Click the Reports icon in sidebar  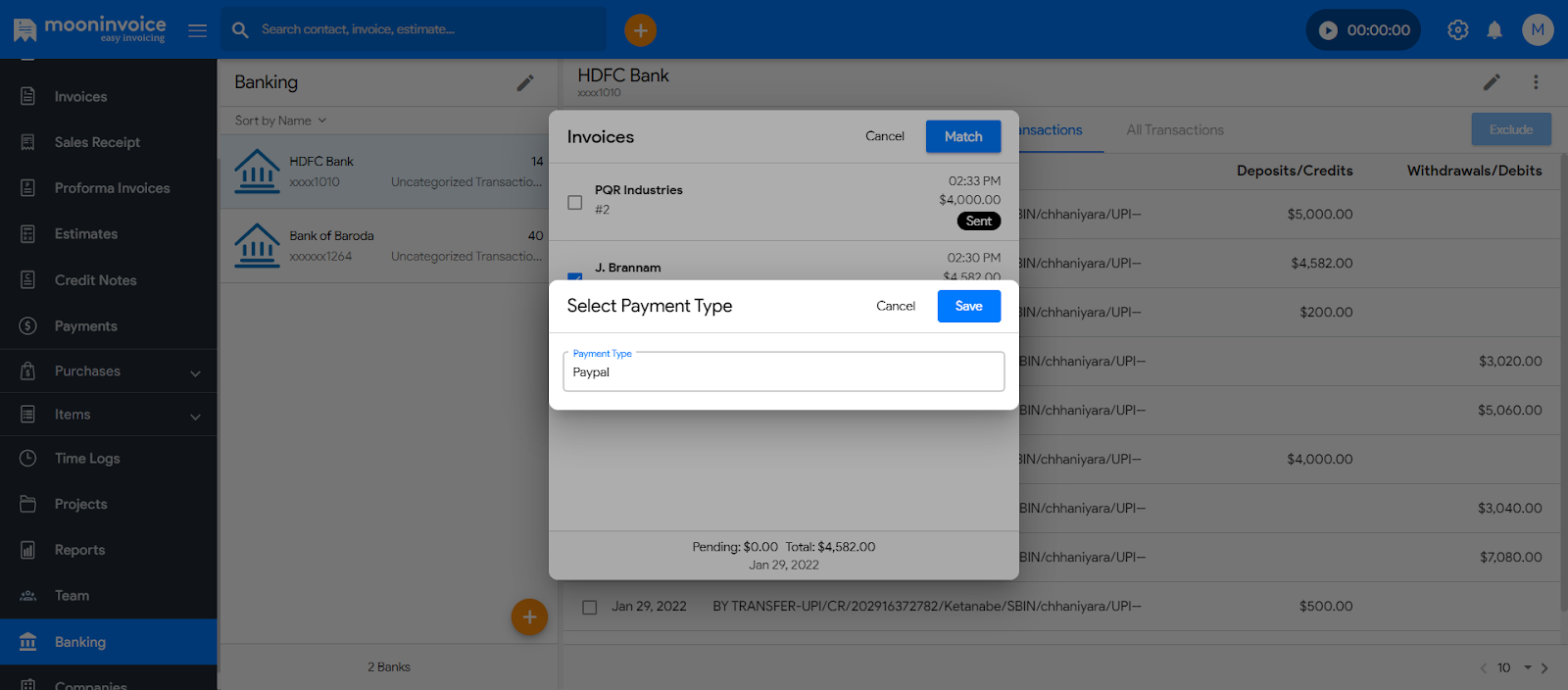pyautogui.click(x=28, y=550)
